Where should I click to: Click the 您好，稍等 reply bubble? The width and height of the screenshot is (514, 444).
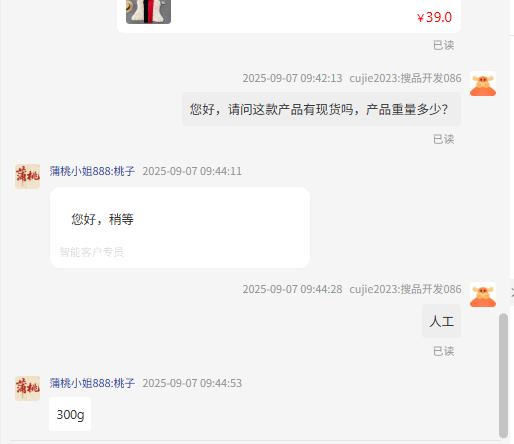point(180,227)
